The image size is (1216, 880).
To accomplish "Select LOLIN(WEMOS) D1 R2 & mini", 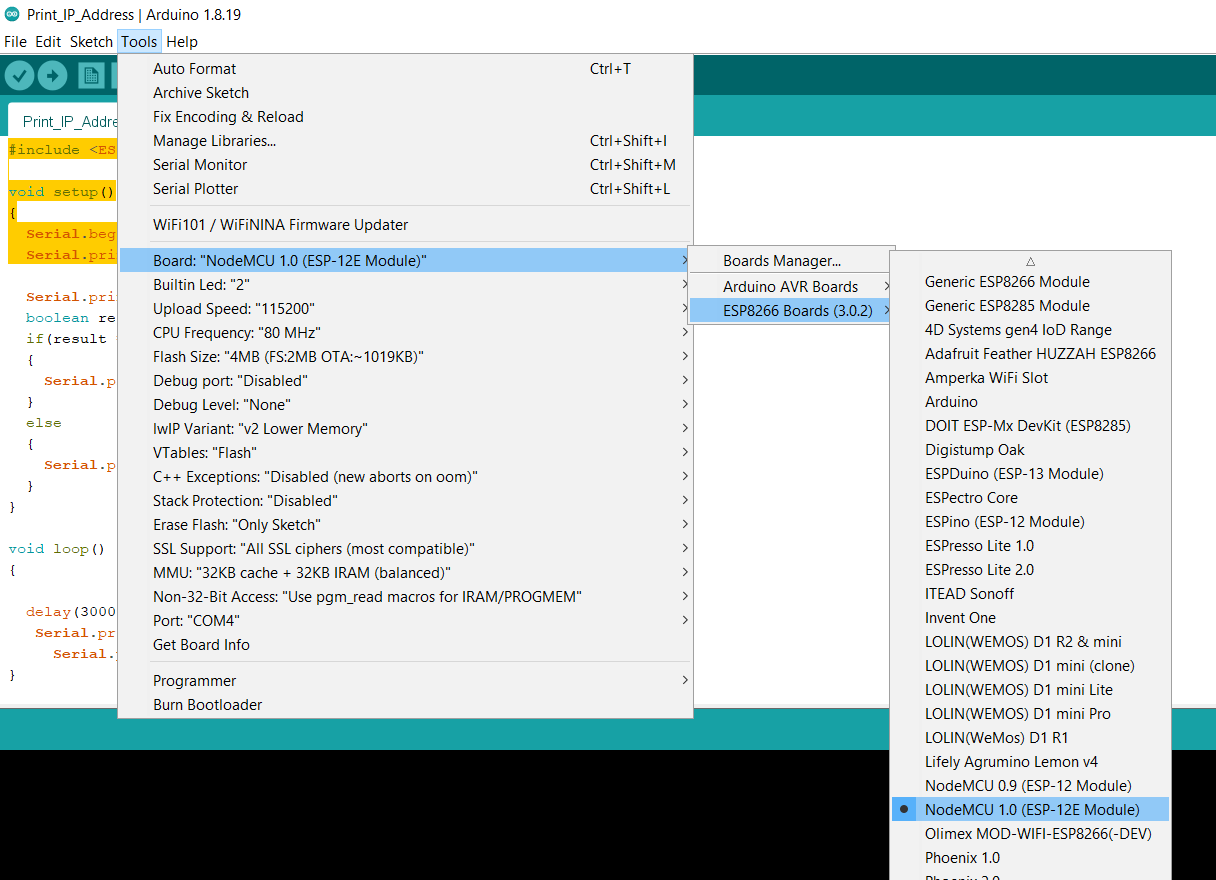I will (x=1030, y=642).
